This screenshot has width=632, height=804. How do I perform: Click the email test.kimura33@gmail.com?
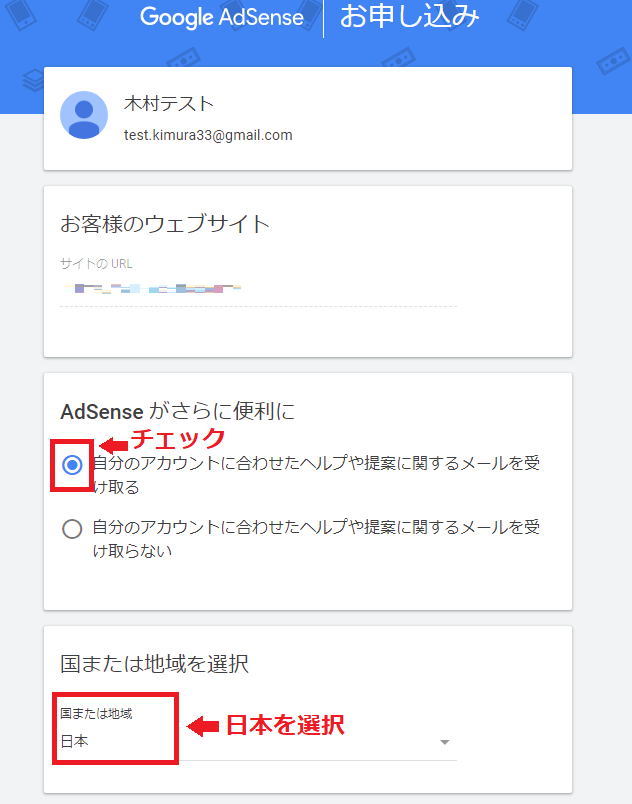pyautogui.click(x=208, y=135)
